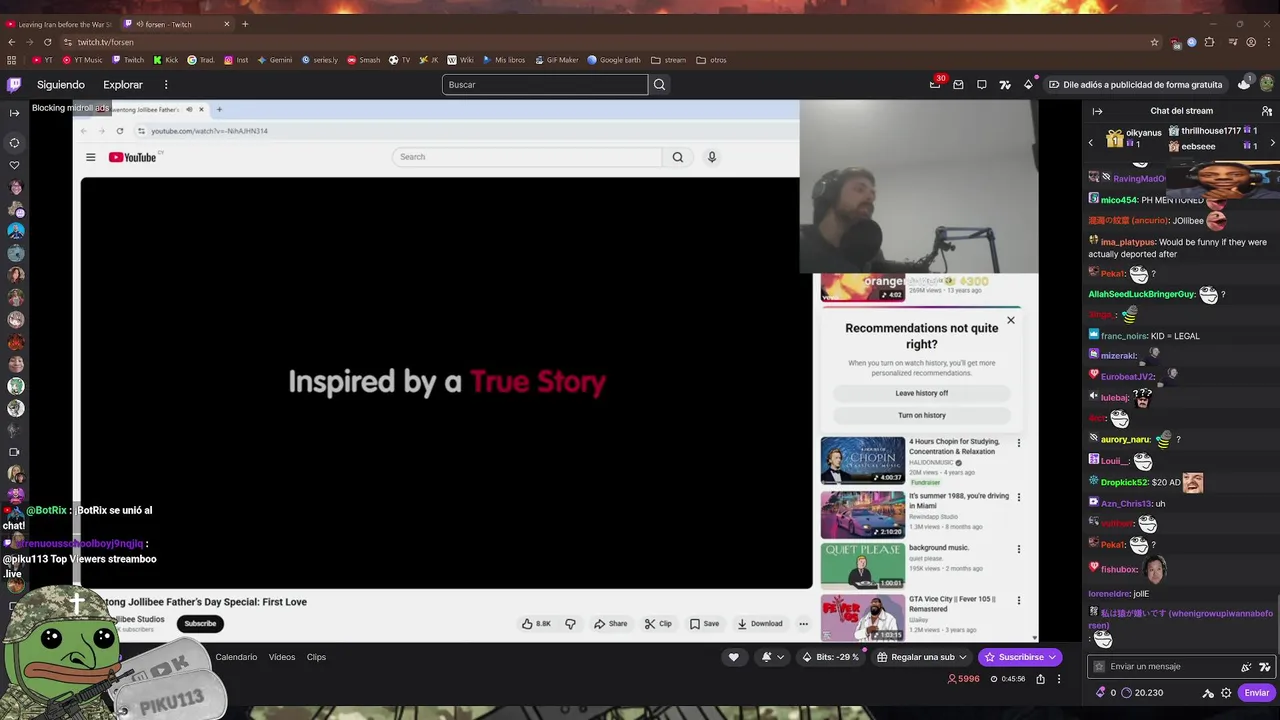Close the Recommendations not quite right card
The image size is (1280, 720).
click(x=1010, y=320)
